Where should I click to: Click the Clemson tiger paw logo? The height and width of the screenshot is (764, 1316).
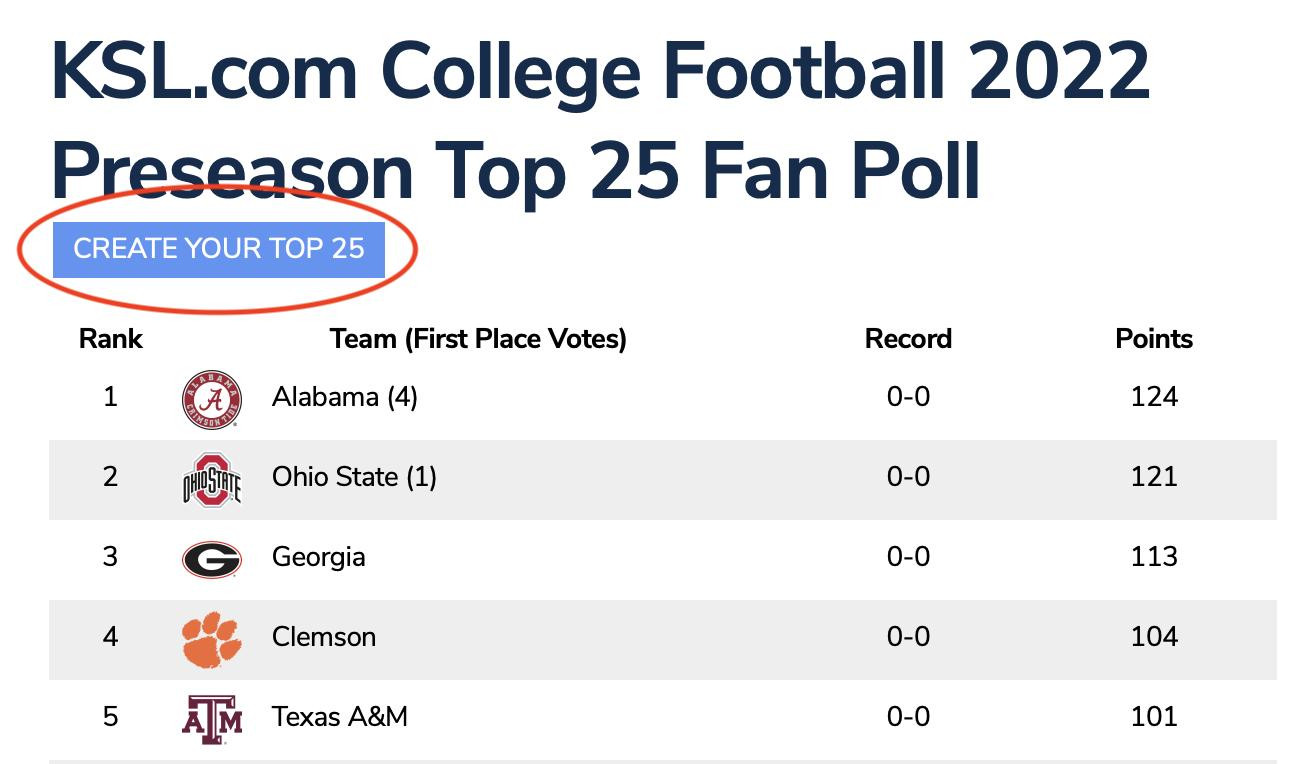coord(212,639)
